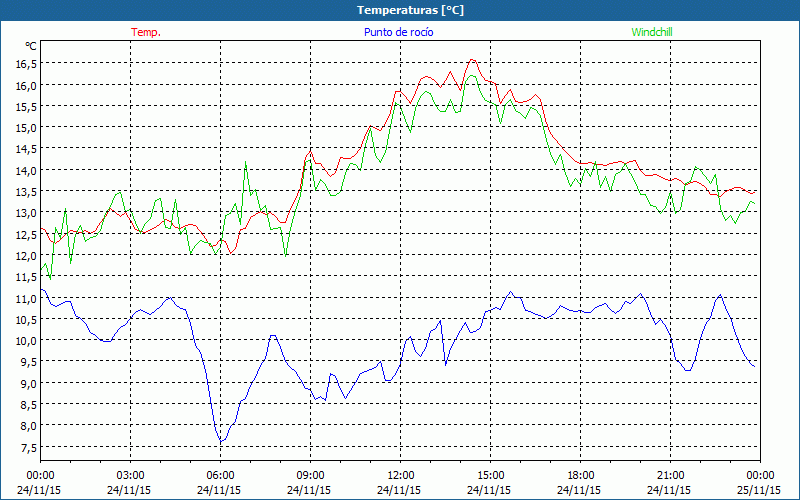Click the 15,0 value on the y-axis

[27, 128]
